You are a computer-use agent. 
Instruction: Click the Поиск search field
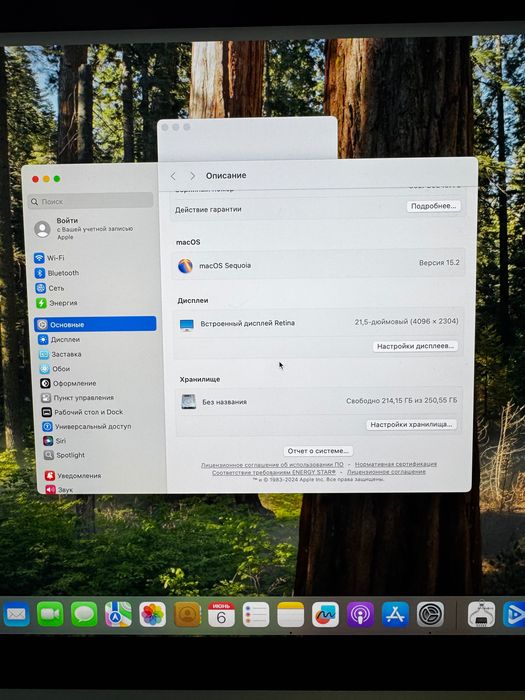click(91, 201)
